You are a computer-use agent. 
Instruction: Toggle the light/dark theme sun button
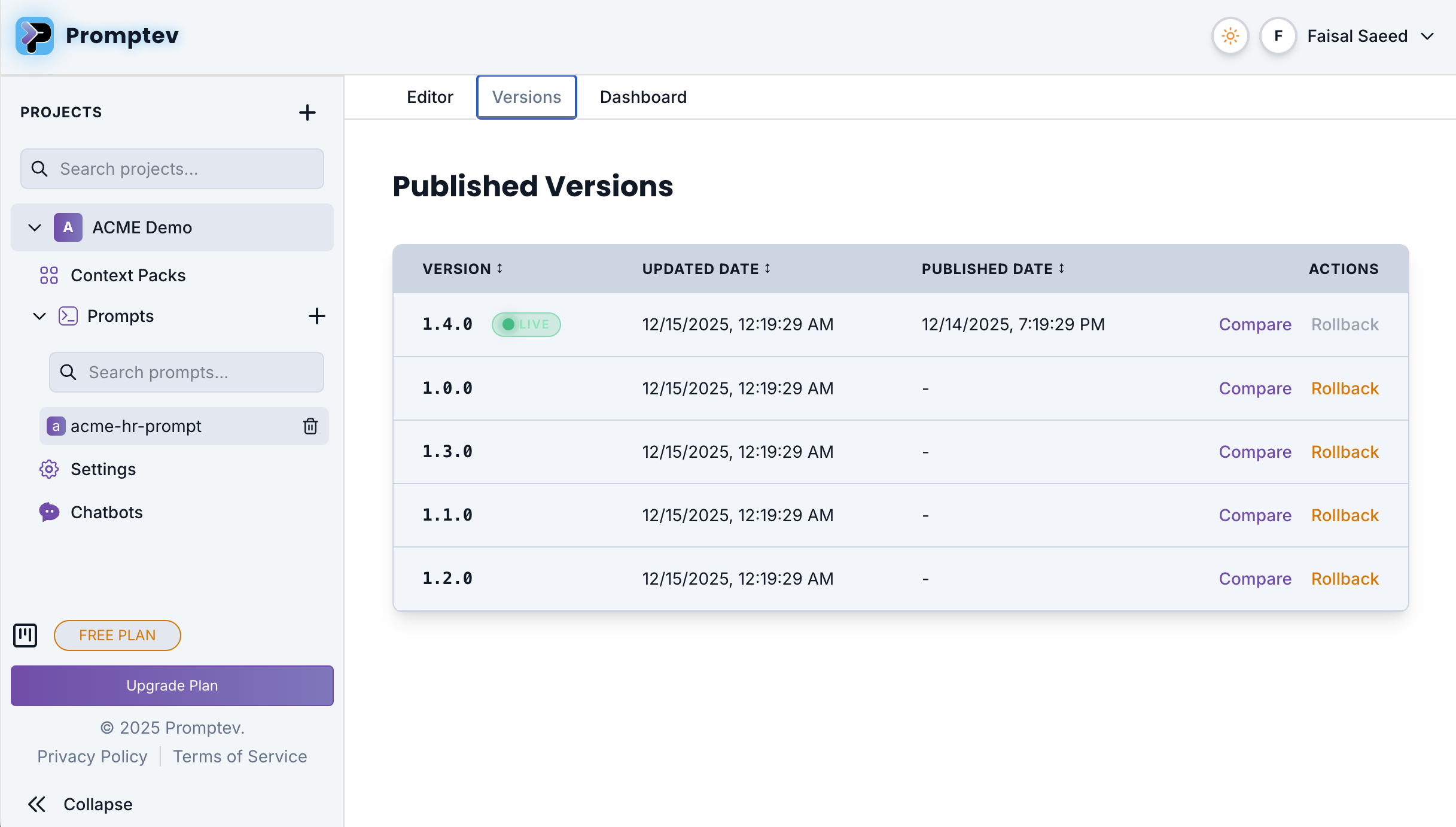(1230, 37)
